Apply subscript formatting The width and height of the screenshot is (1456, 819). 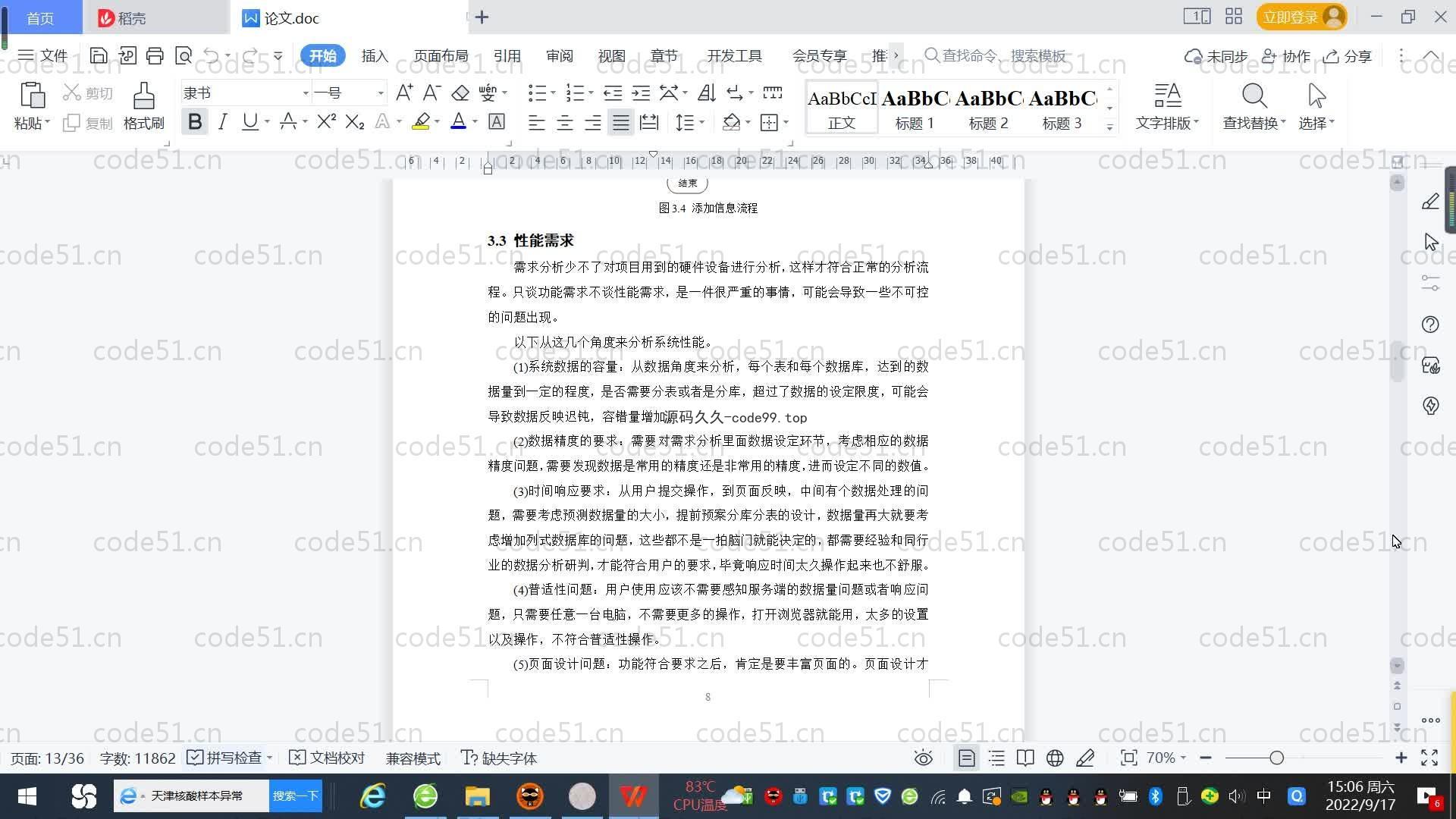tap(354, 121)
